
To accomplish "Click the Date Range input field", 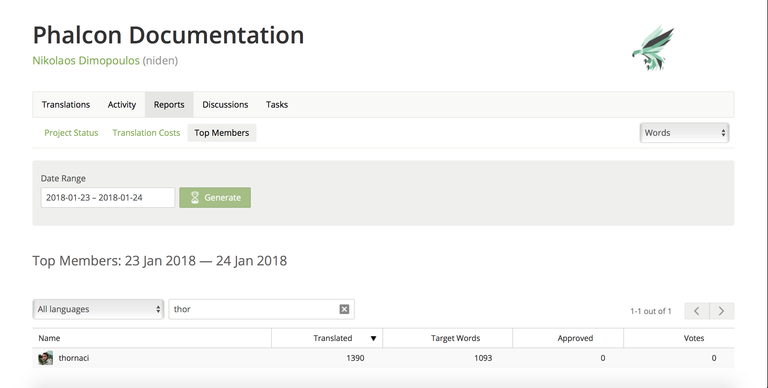I will click(108, 197).
